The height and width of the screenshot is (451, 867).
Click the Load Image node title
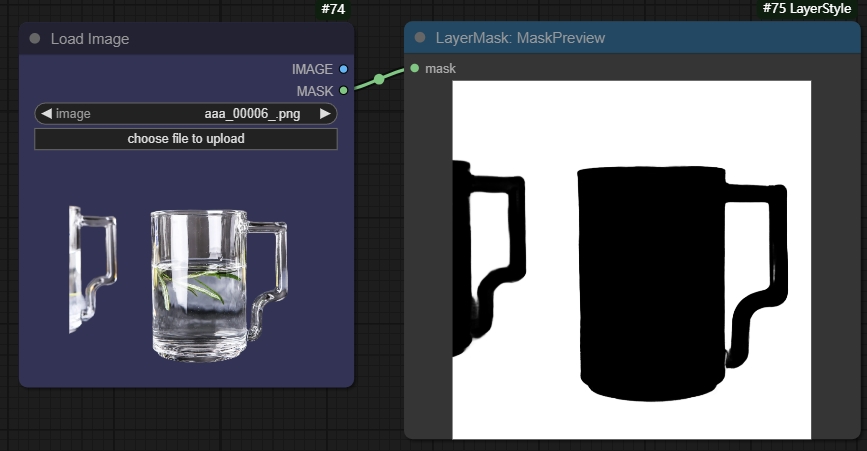[90, 39]
